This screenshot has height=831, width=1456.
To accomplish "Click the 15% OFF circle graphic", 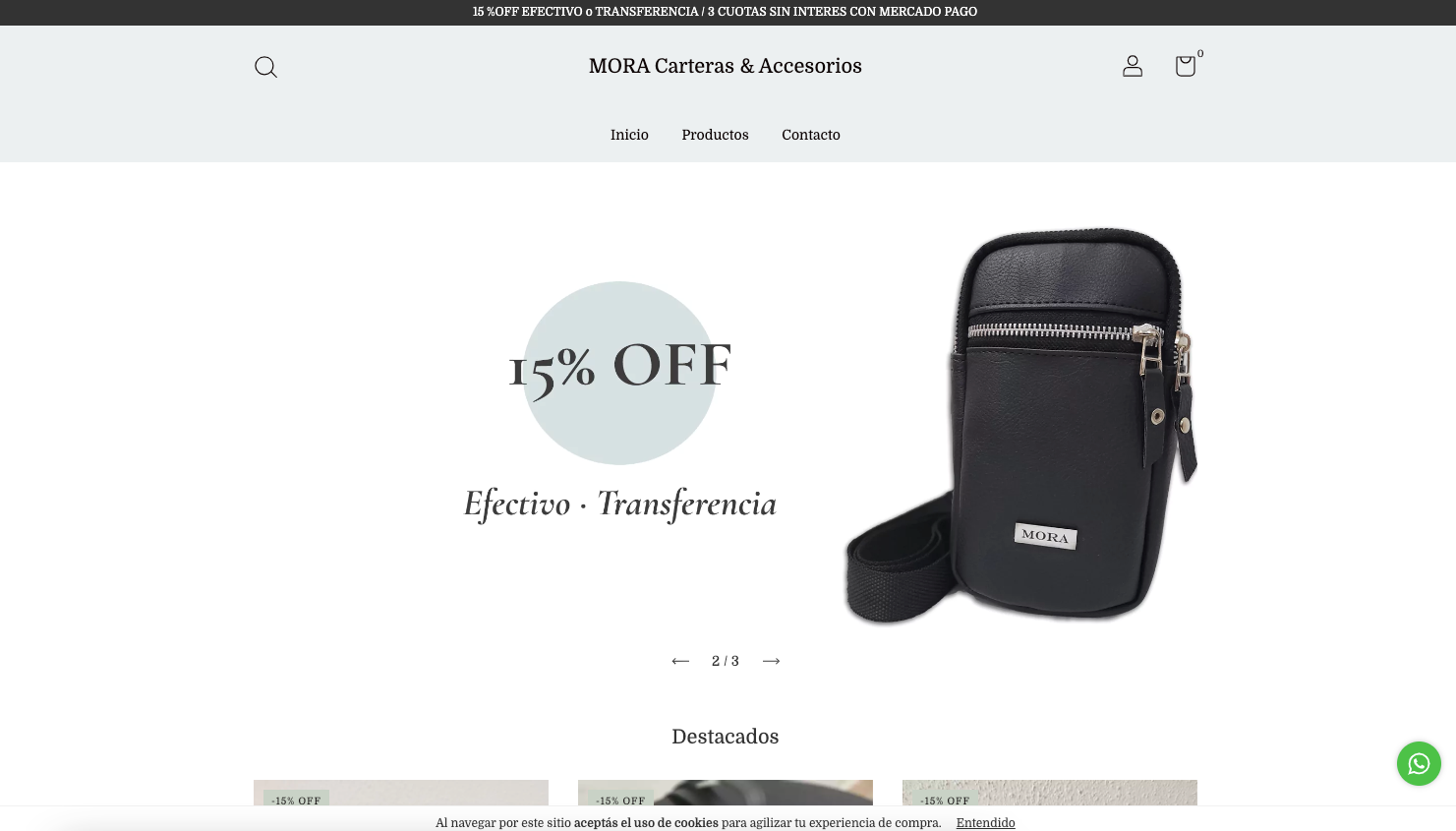I will tap(619, 373).
